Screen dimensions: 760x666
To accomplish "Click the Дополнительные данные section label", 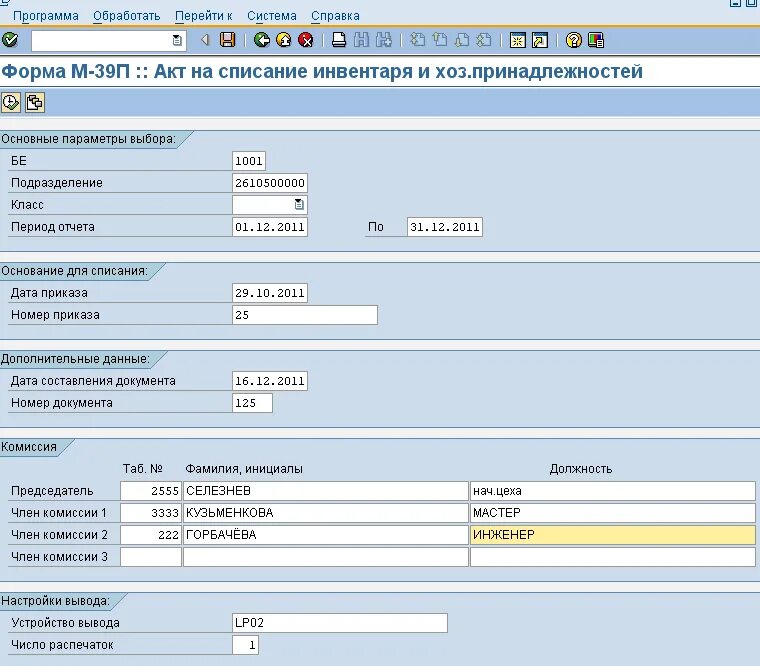I will [75, 359].
